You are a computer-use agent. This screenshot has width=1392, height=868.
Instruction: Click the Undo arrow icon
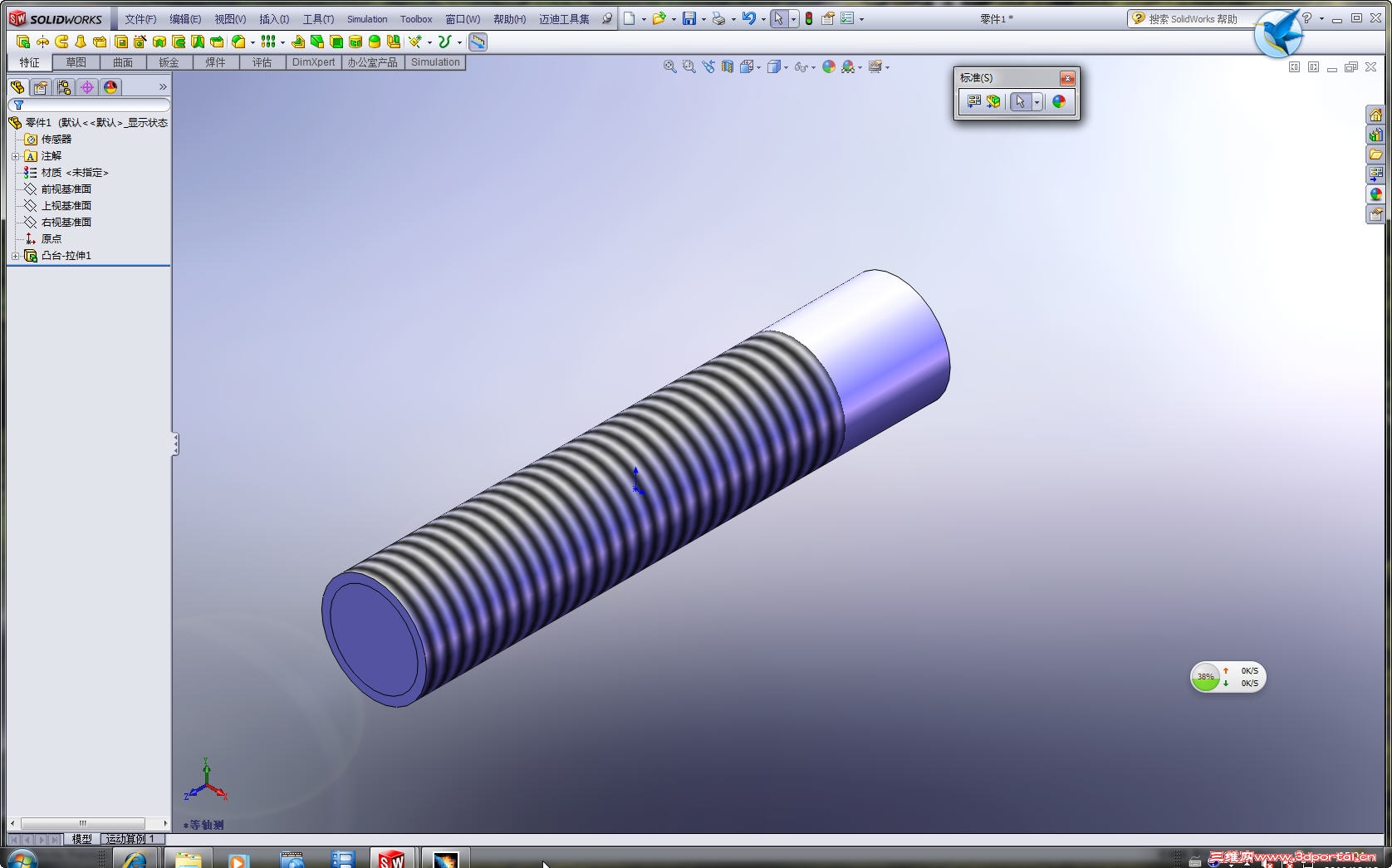click(748, 18)
